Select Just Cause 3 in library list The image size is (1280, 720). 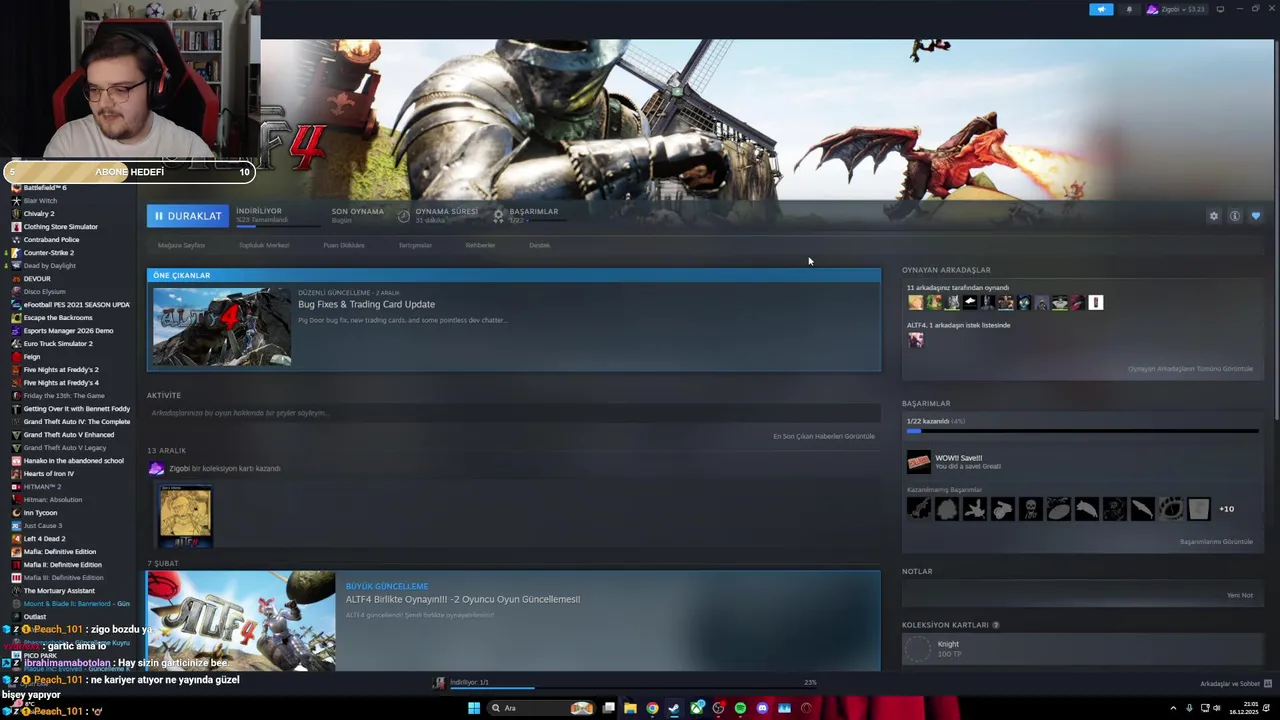point(43,525)
